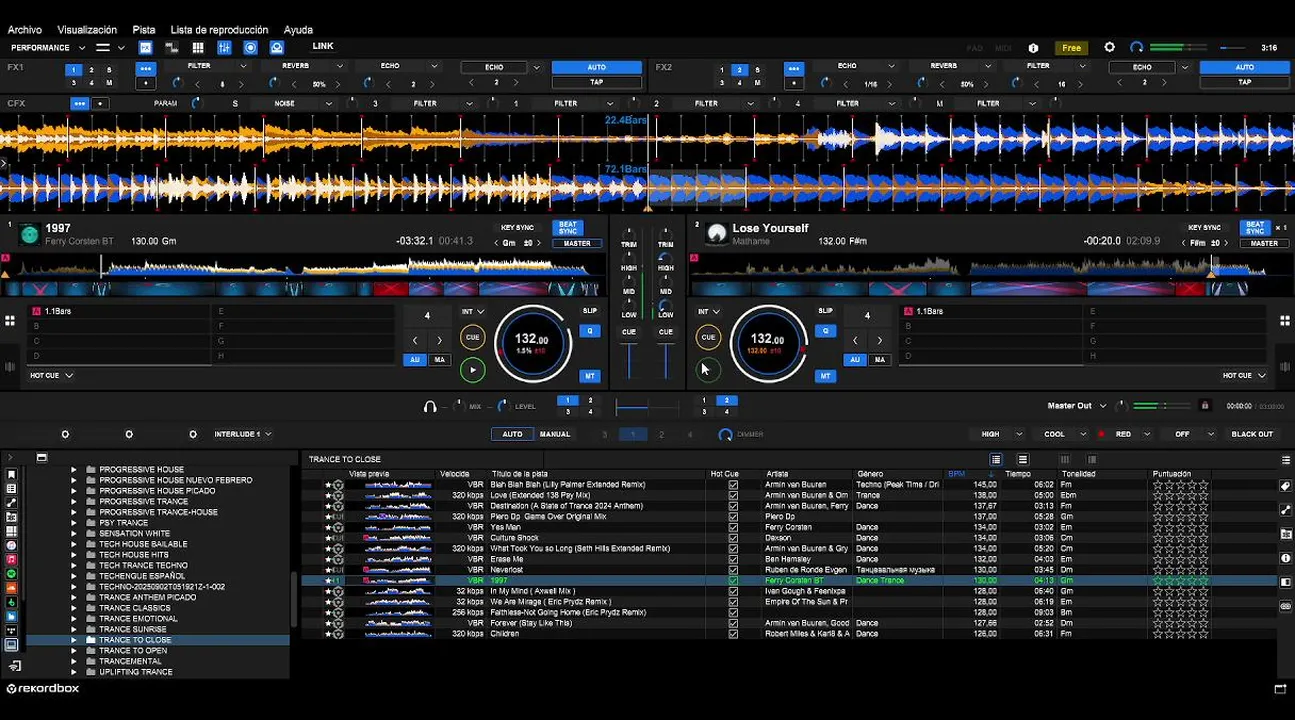Click the device sync icon at sidebar bottom
The image size is (1295, 720).
point(14,666)
